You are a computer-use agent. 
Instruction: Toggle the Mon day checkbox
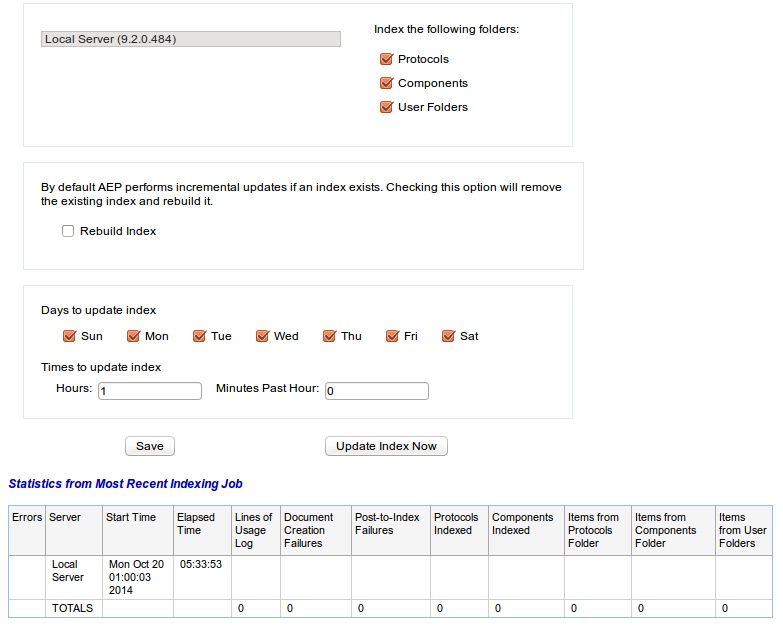tap(133, 337)
